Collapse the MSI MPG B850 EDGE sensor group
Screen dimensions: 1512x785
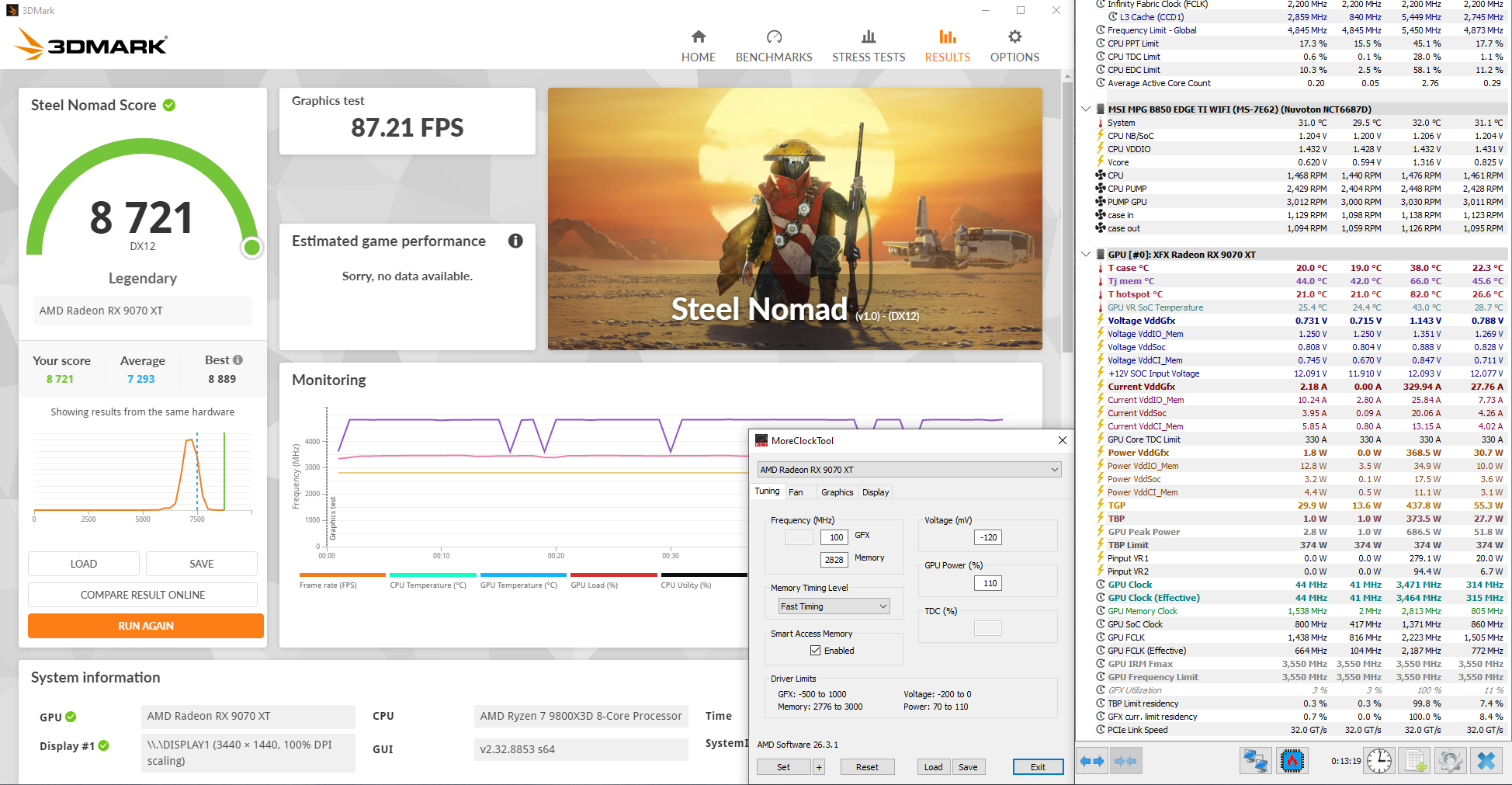coord(1086,109)
